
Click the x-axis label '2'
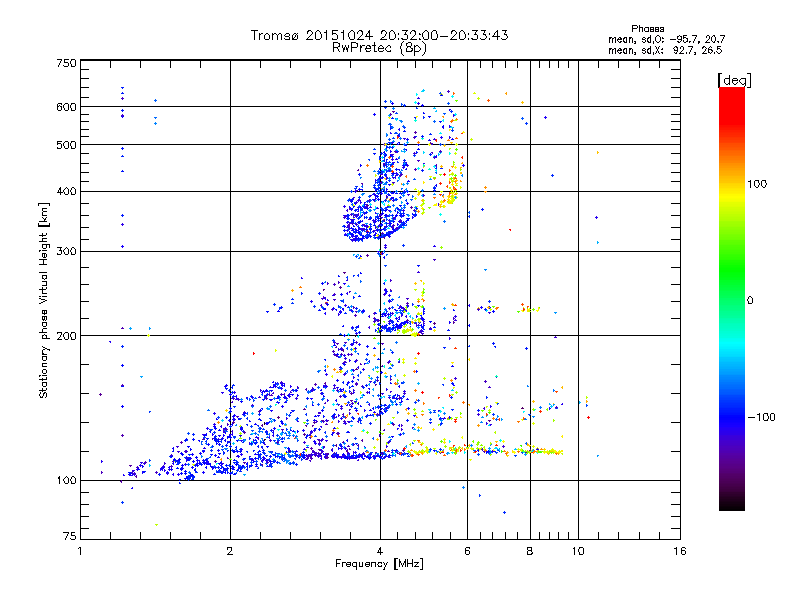[230, 551]
